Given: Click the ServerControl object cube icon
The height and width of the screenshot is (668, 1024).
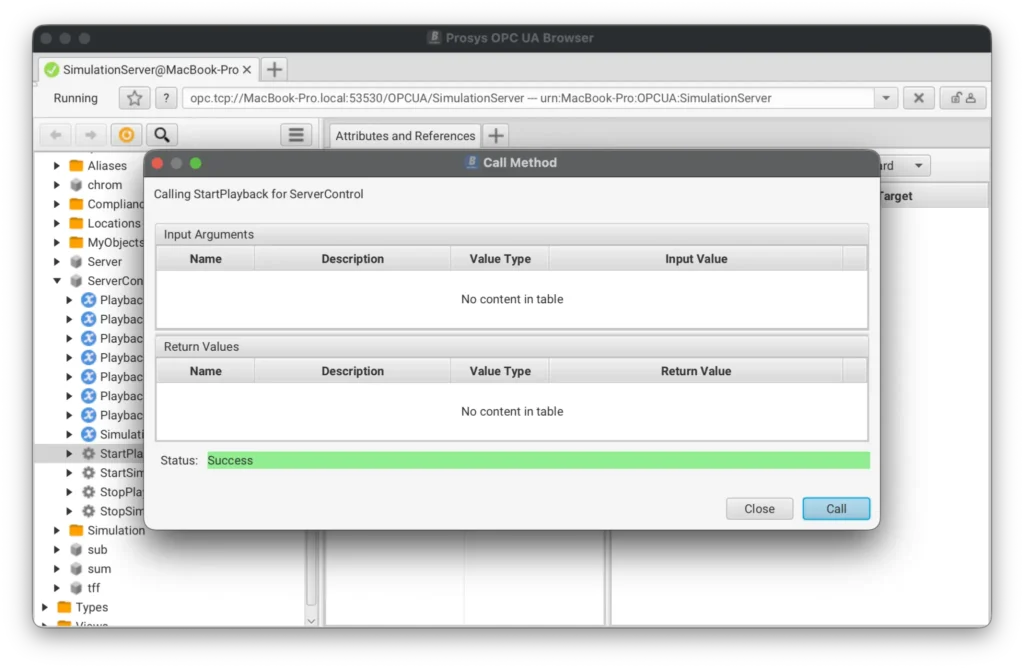Looking at the screenshot, I should 76,281.
